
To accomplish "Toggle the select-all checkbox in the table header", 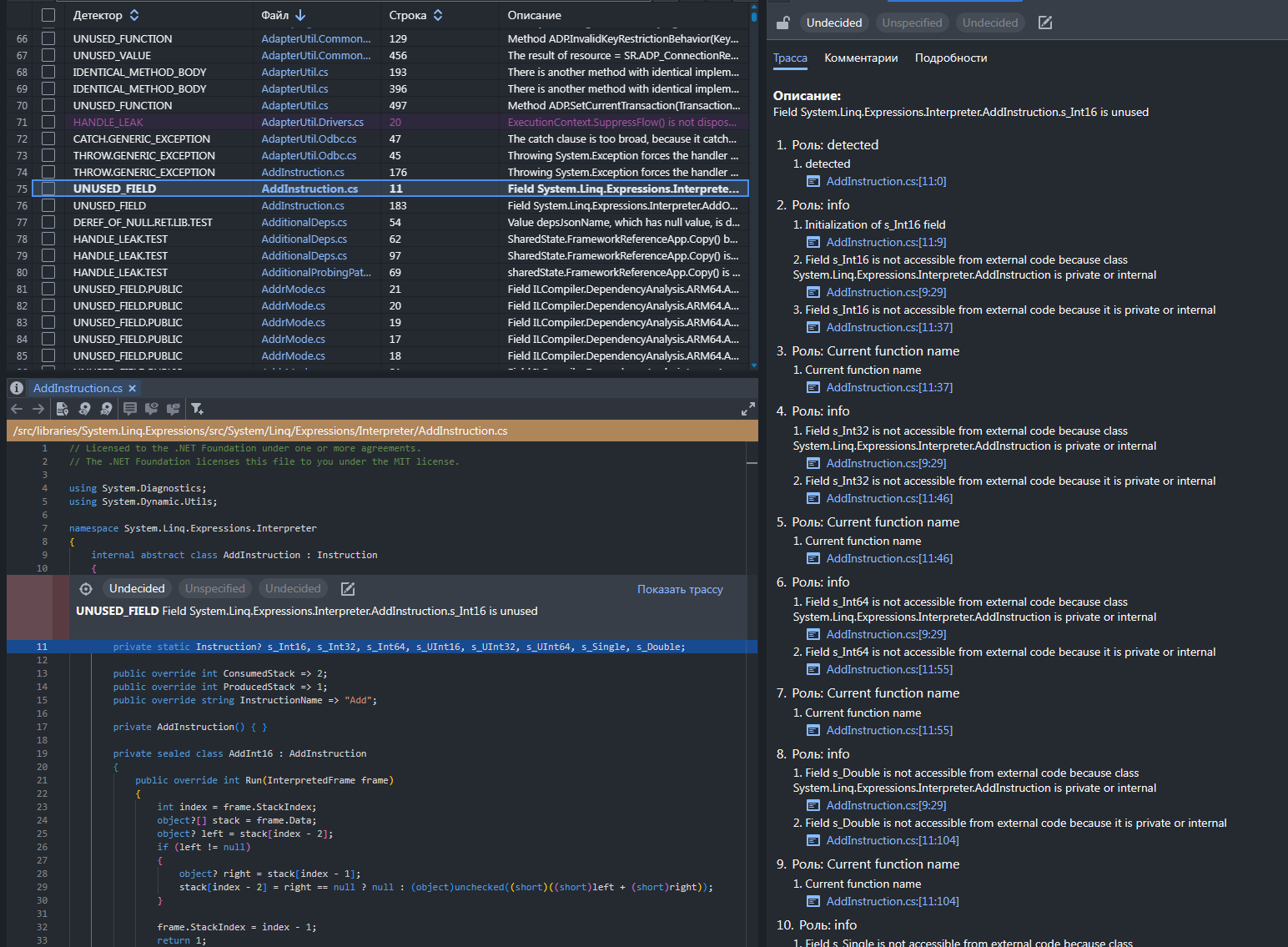I will (48, 15).
